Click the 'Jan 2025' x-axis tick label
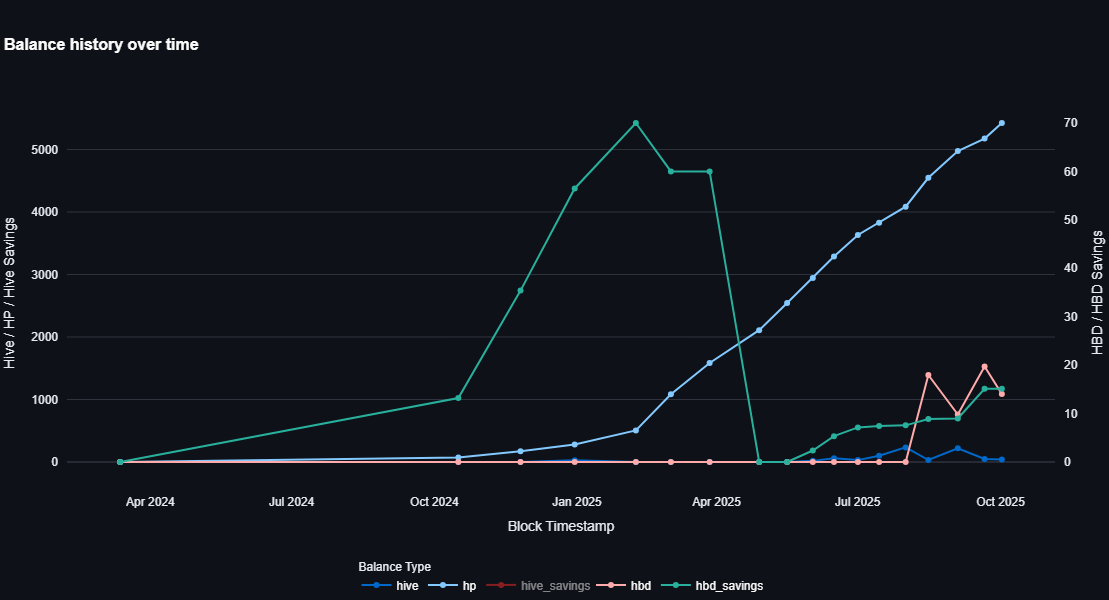 pos(576,501)
